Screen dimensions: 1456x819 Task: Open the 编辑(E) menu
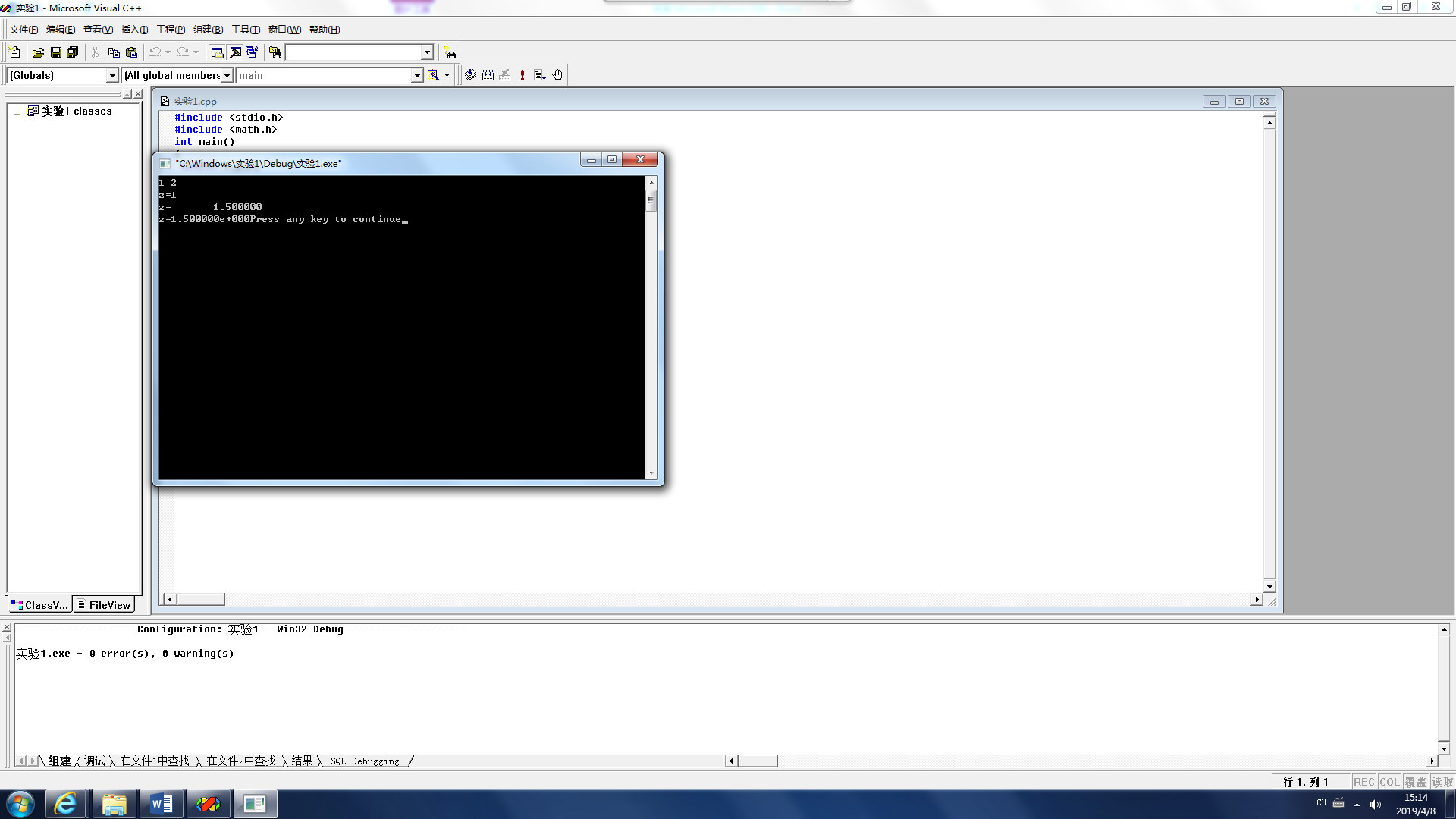[61, 30]
